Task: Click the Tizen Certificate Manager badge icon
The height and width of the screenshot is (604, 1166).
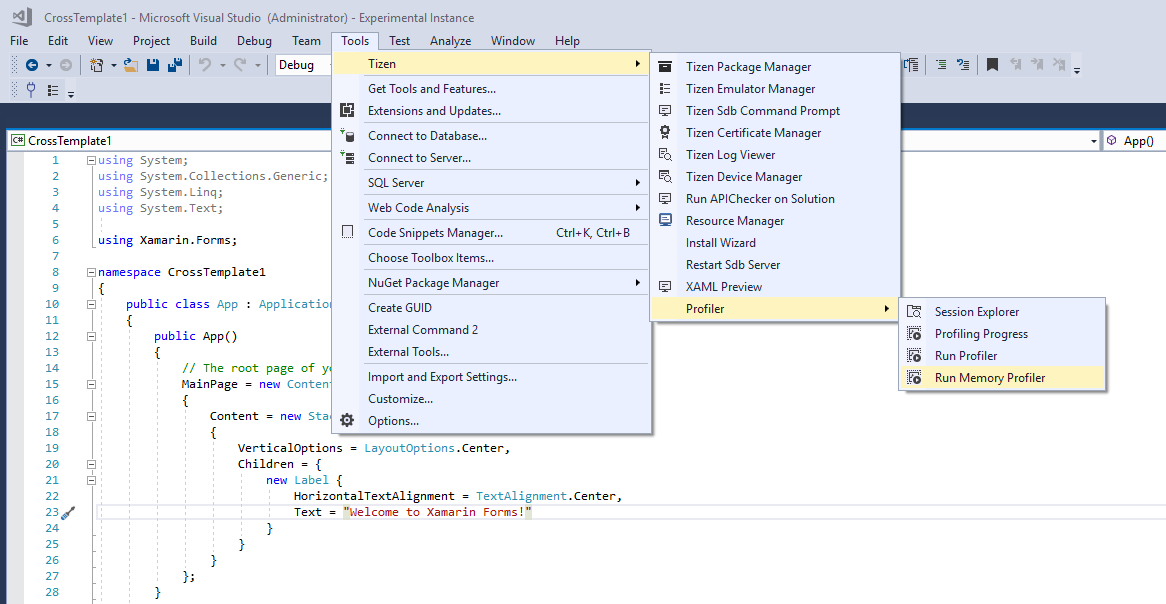Action: [664, 132]
